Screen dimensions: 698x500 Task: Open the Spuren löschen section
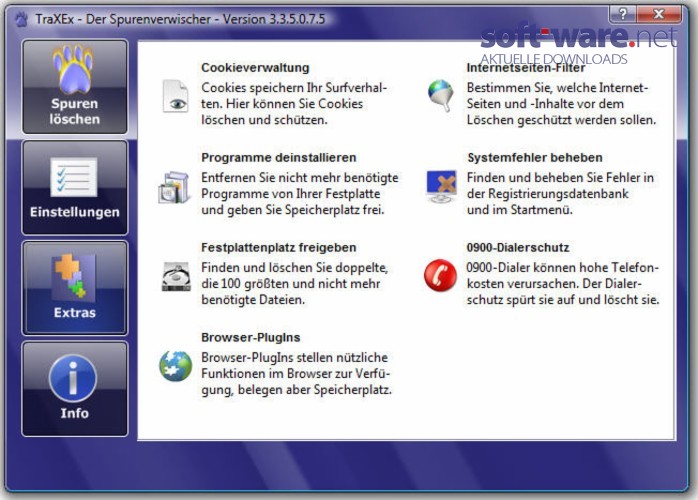(x=75, y=86)
